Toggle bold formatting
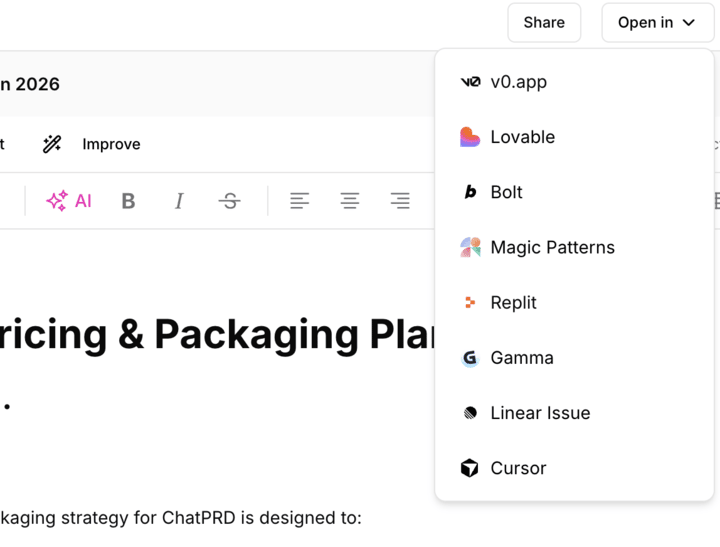720x547 pixels. click(128, 201)
